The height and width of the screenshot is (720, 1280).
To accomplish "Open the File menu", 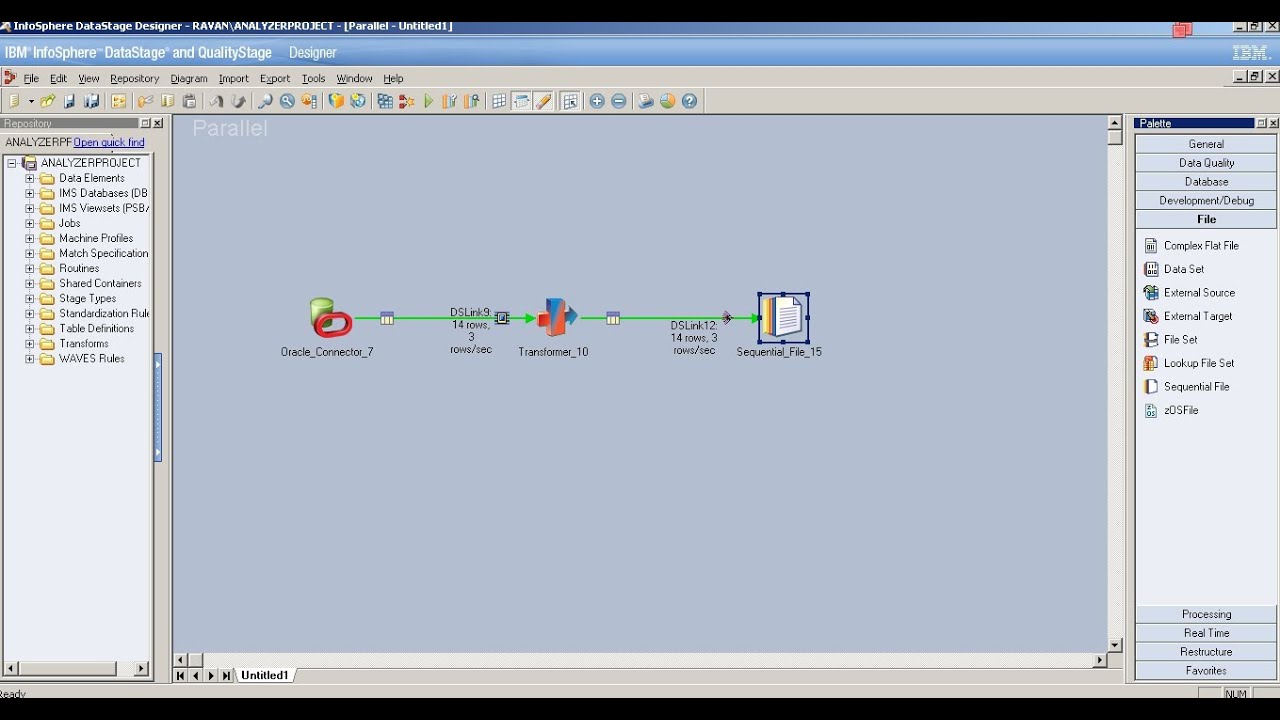I will click(31, 79).
